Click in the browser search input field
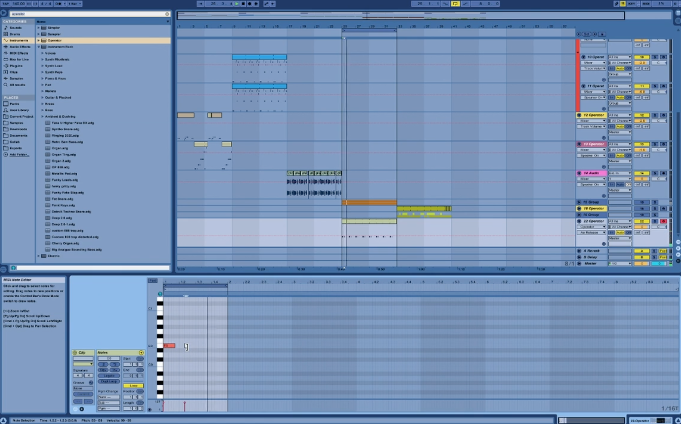 tap(87, 14)
